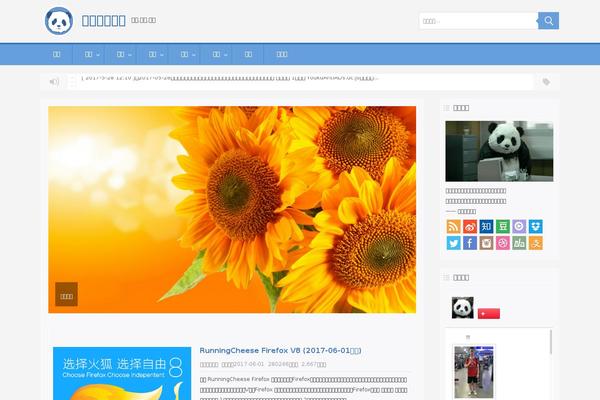
Task: Click the orange Alipay icon in social grid
Action: (x=536, y=243)
